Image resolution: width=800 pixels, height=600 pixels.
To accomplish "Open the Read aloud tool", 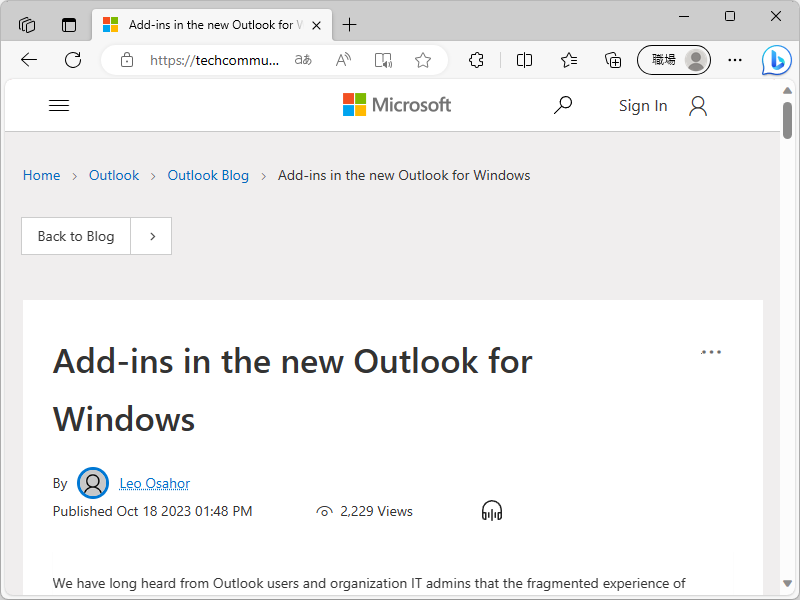I will [343, 60].
